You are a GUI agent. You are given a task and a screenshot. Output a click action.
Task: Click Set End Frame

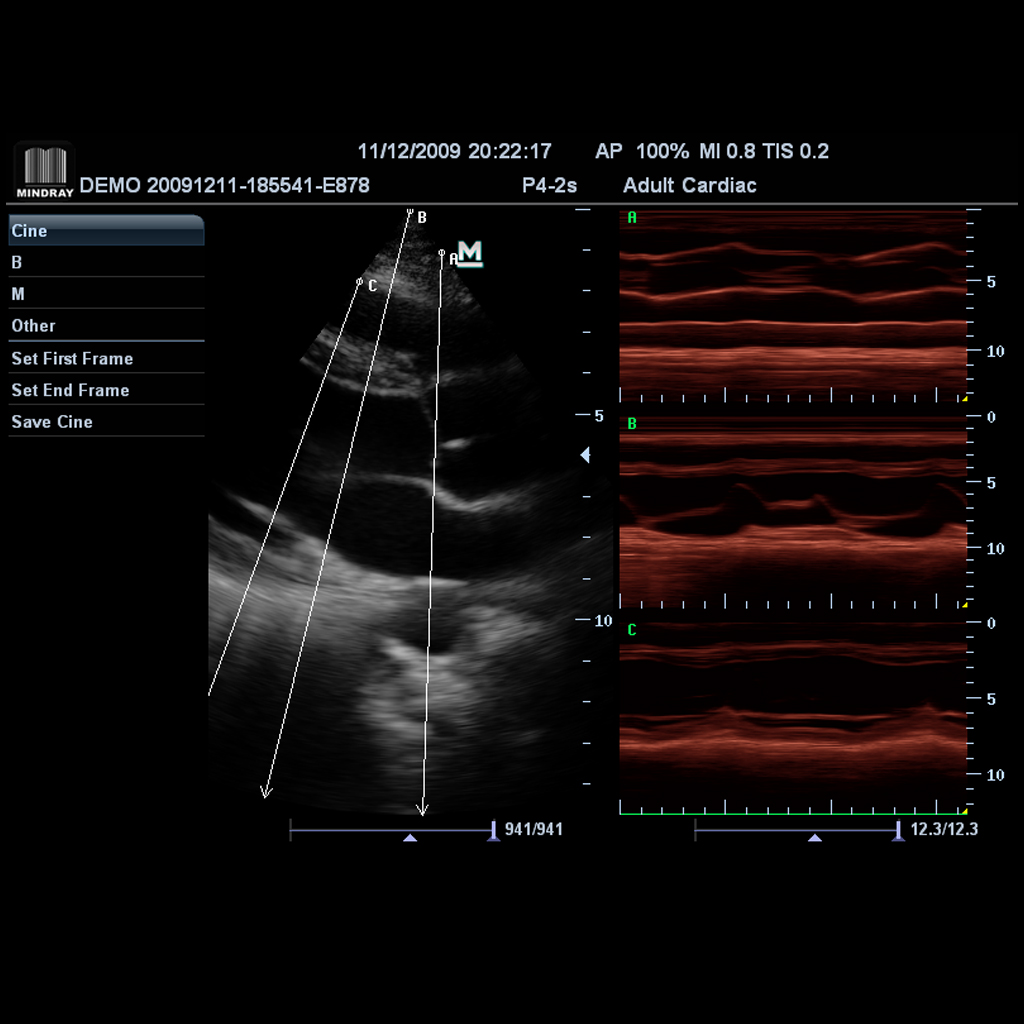tap(103, 390)
